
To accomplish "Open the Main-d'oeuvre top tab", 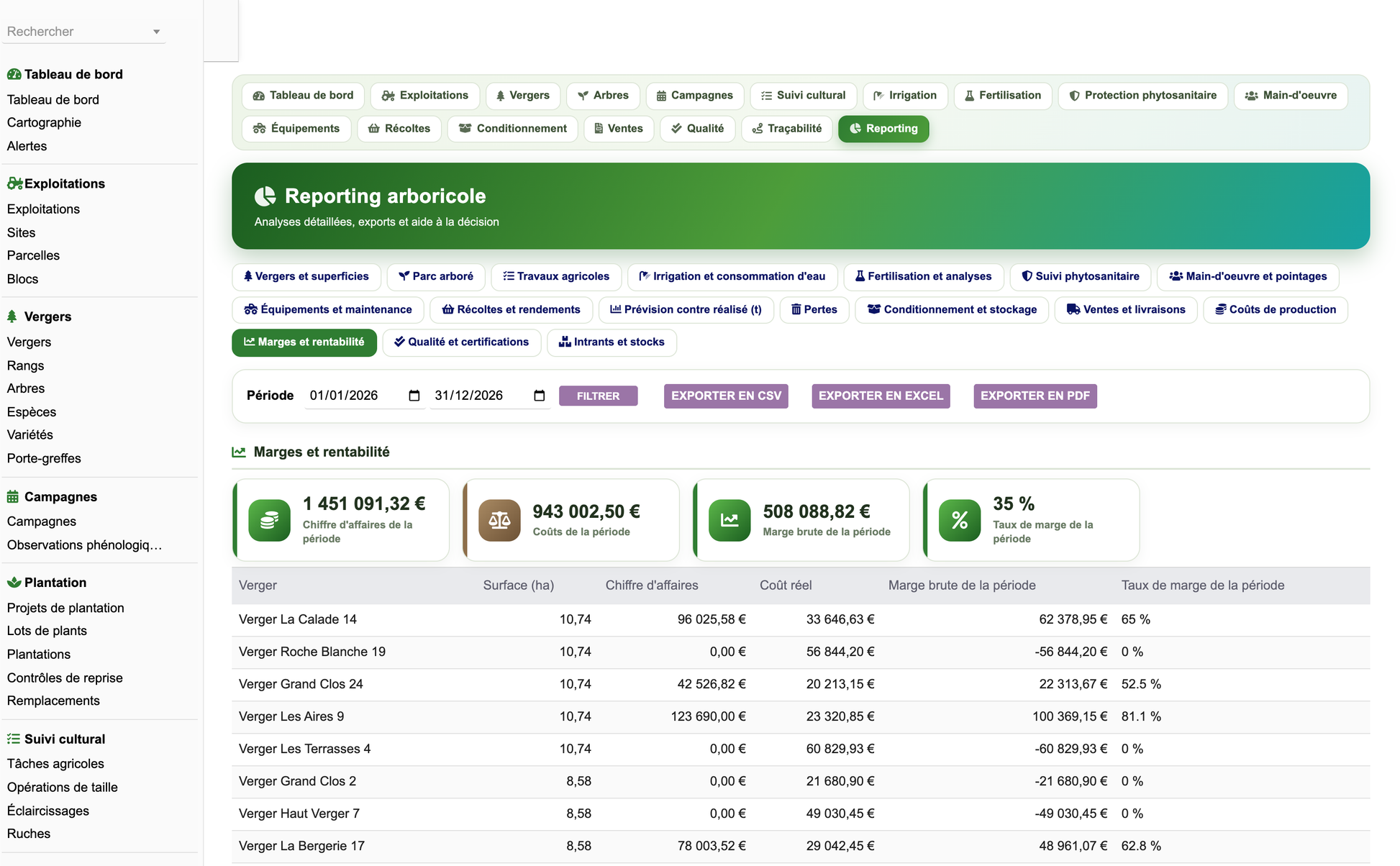I will point(1291,96).
